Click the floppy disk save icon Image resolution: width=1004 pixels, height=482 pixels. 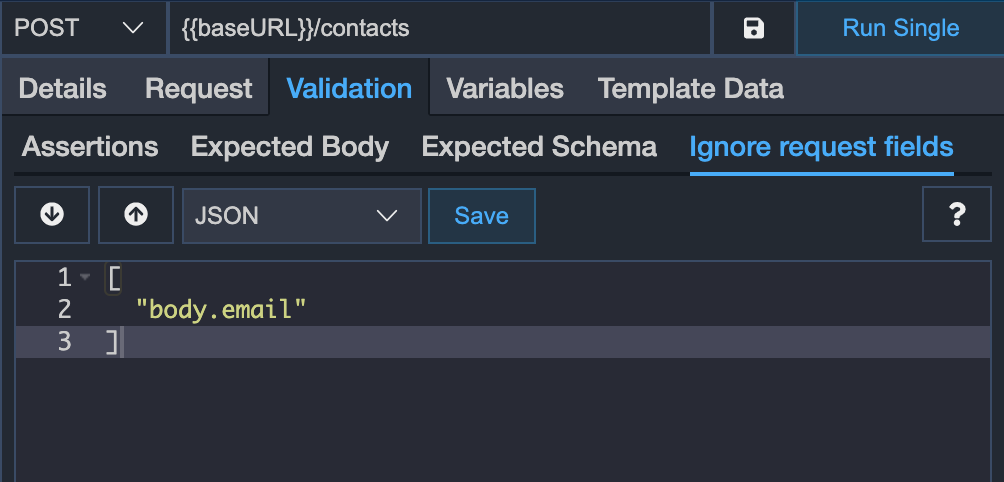point(754,28)
